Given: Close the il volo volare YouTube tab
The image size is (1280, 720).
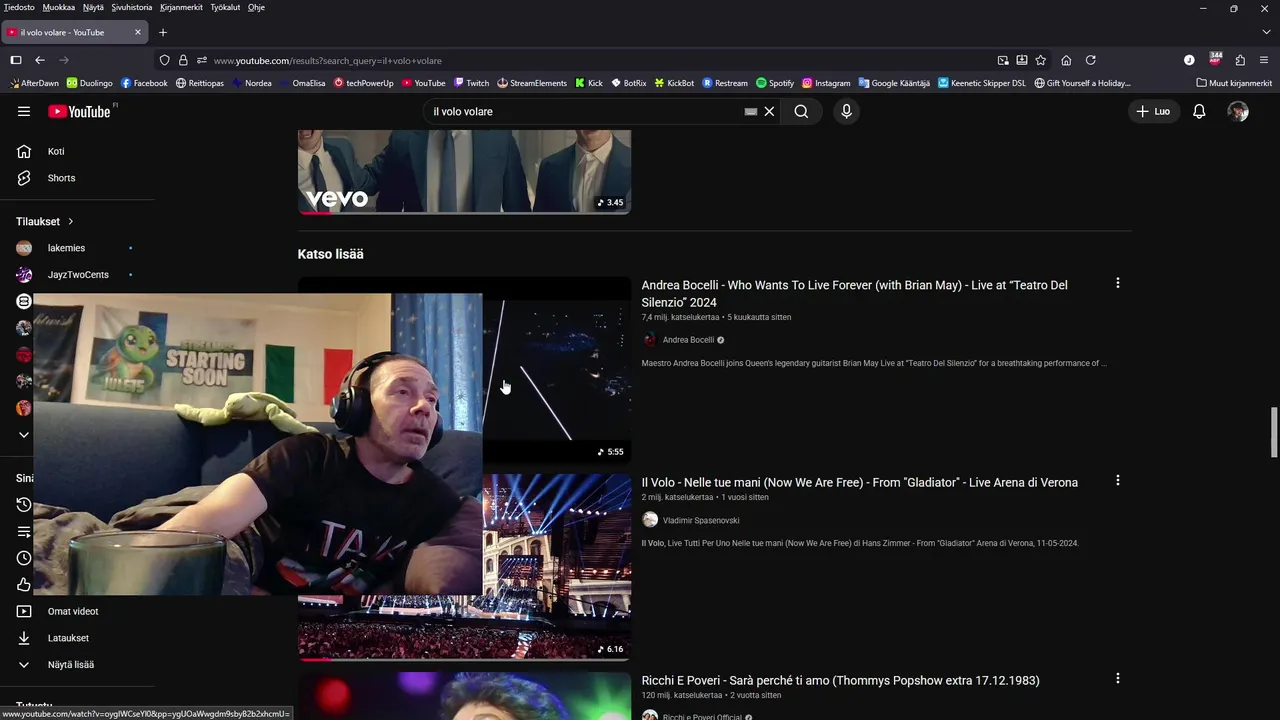Looking at the screenshot, I should click(x=138, y=32).
